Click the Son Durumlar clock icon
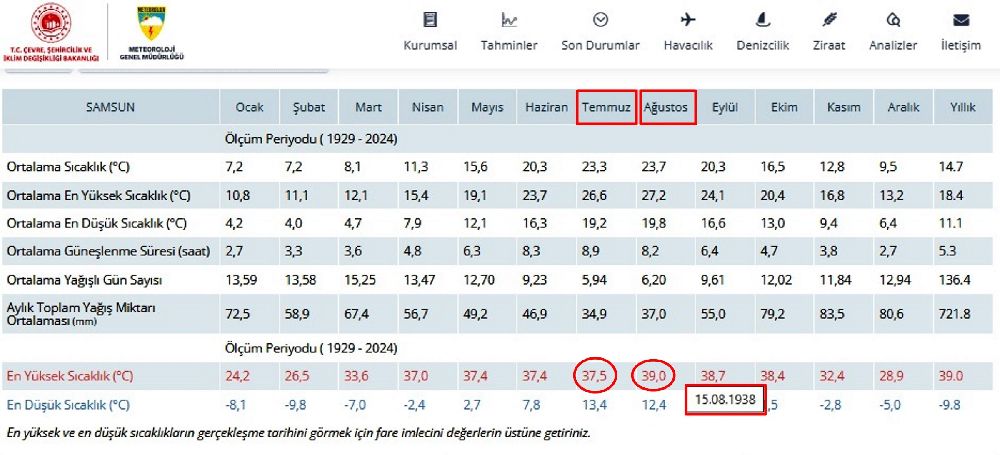 600,20
